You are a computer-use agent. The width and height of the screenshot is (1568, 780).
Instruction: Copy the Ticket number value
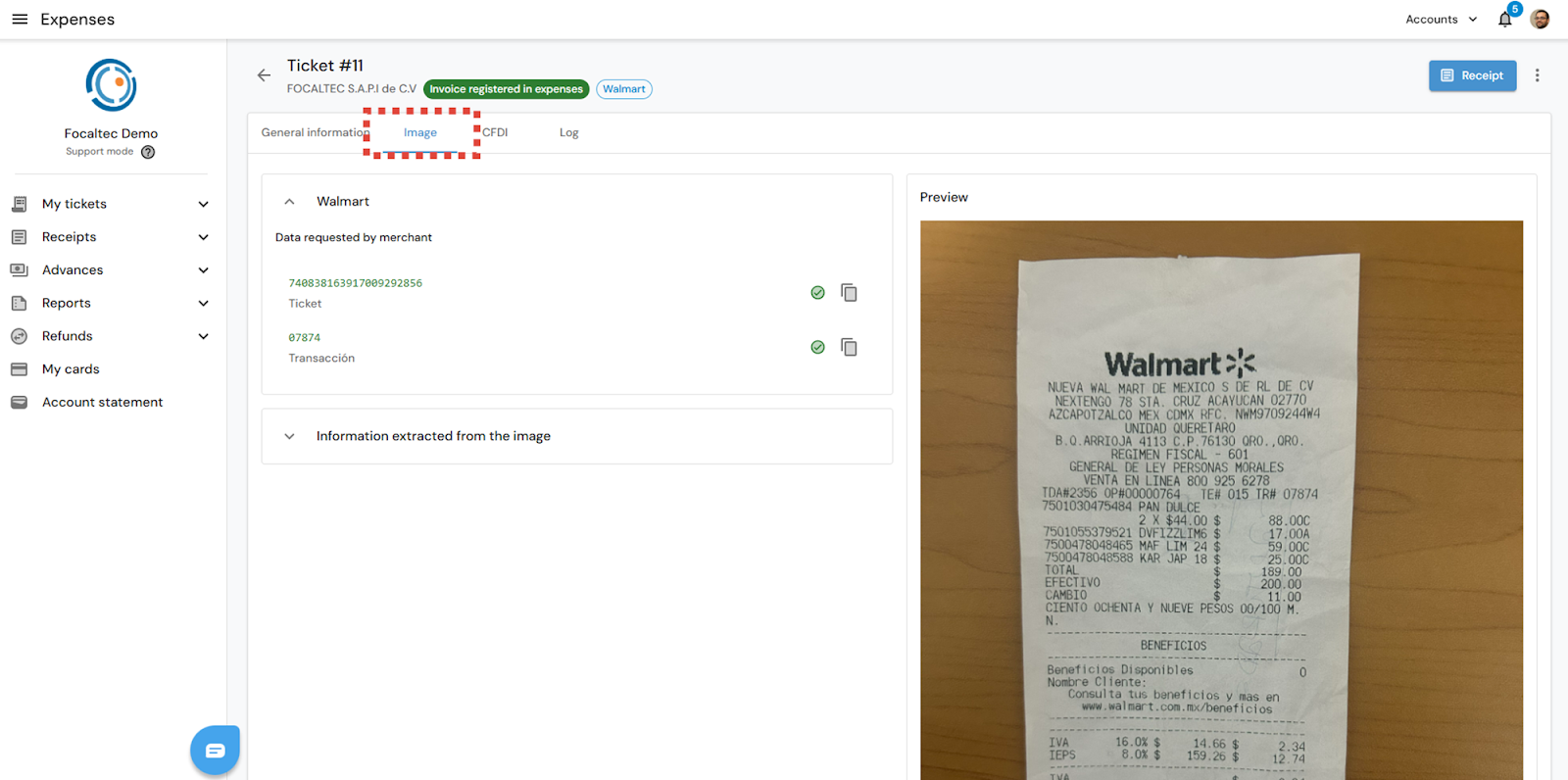[849, 293]
